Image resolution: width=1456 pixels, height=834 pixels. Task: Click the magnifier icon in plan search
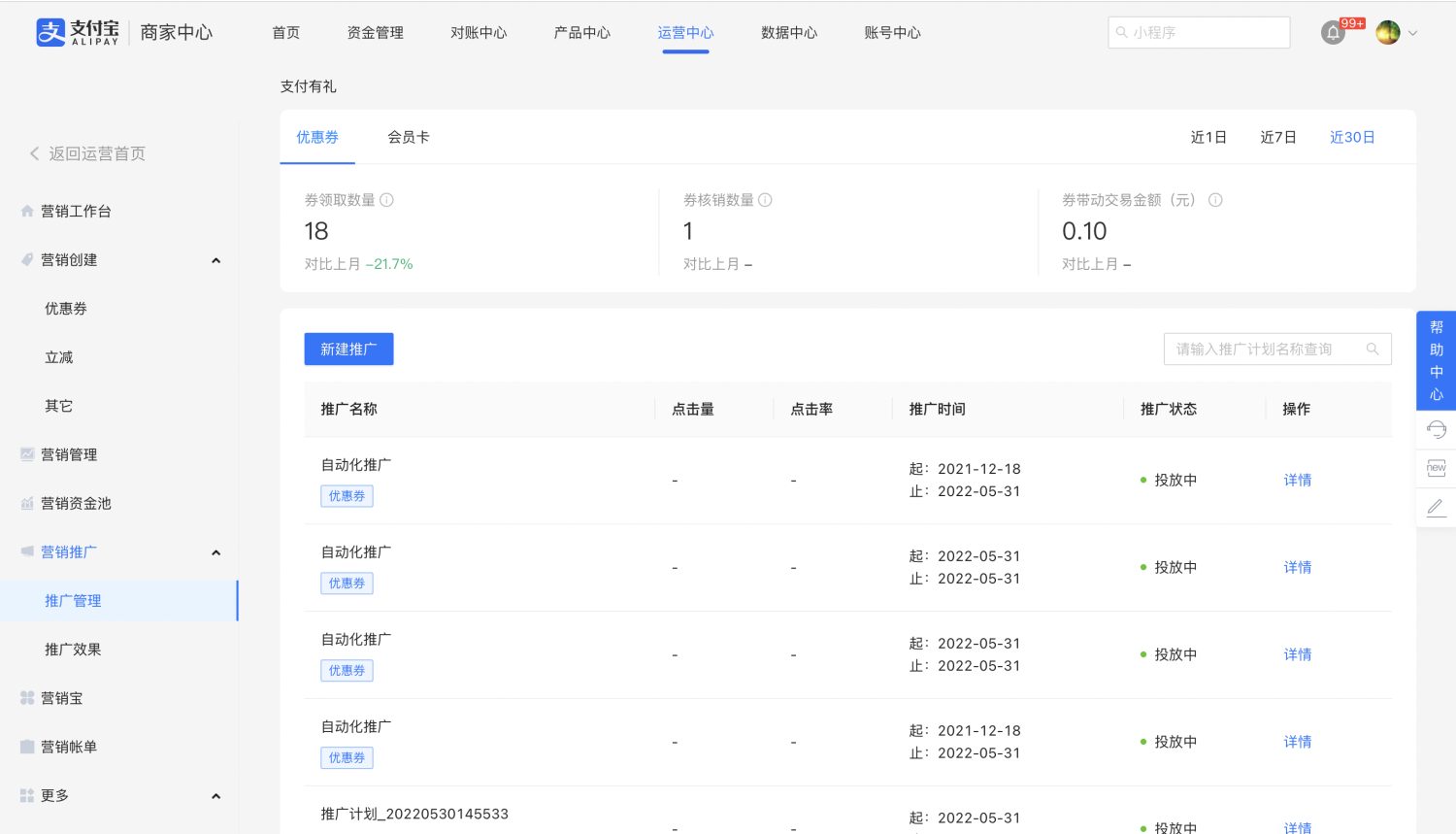[x=1373, y=350]
